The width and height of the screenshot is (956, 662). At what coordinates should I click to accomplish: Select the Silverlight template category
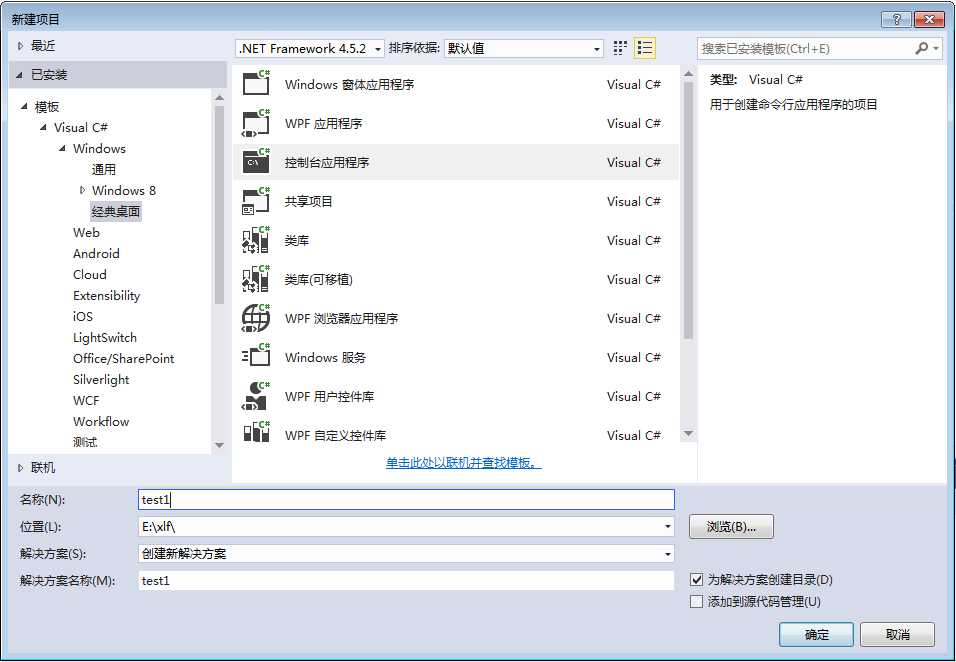coord(101,380)
